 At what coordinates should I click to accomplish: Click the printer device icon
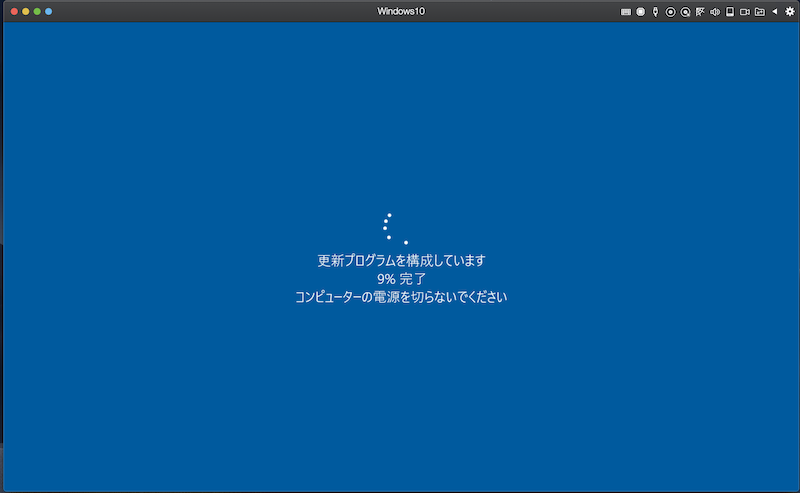[x=730, y=11]
